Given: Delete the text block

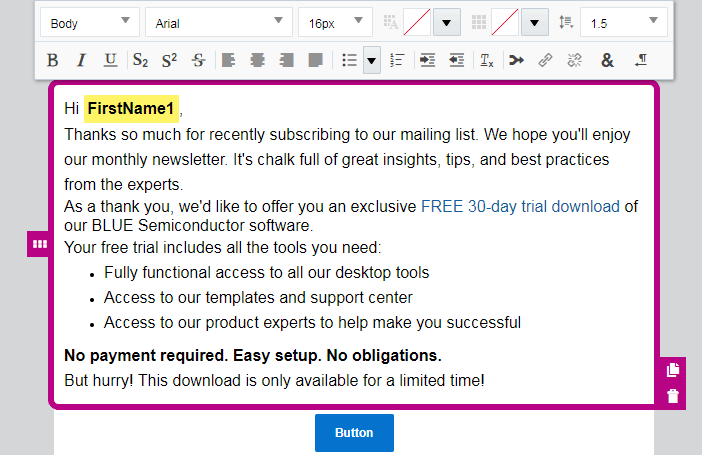Looking at the screenshot, I should pyautogui.click(x=672, y=396).
